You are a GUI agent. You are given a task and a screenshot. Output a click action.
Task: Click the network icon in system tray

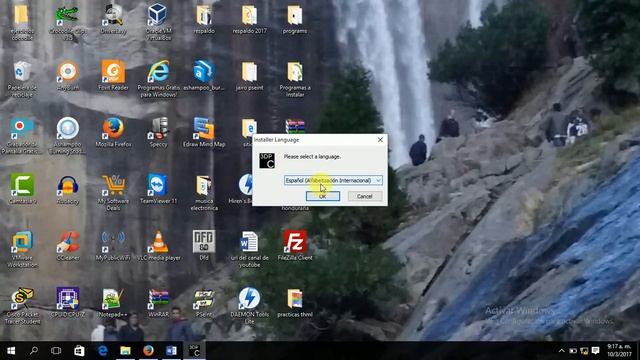584,351
